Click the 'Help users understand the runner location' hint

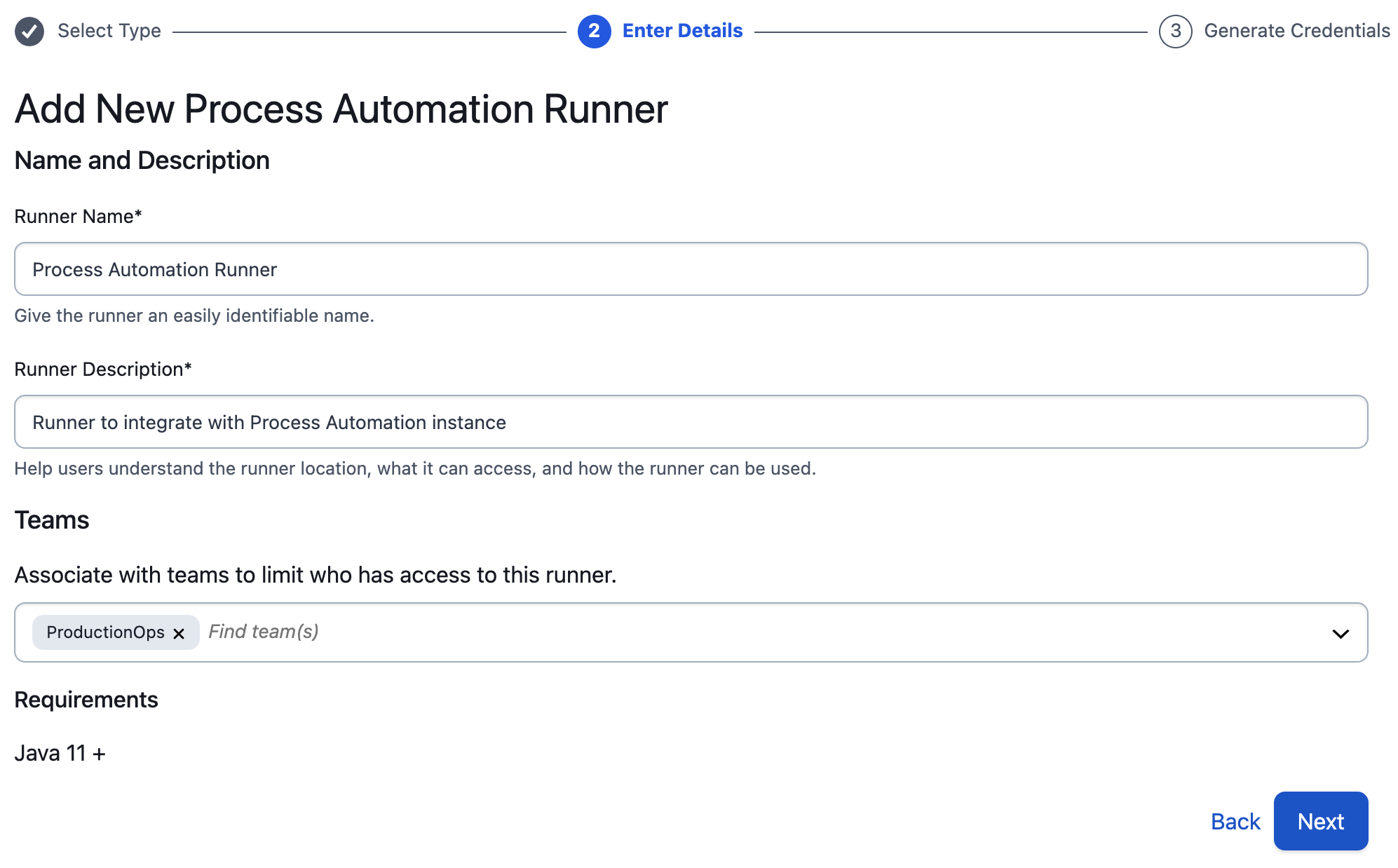pyautogui.click(x=415, y=468)
